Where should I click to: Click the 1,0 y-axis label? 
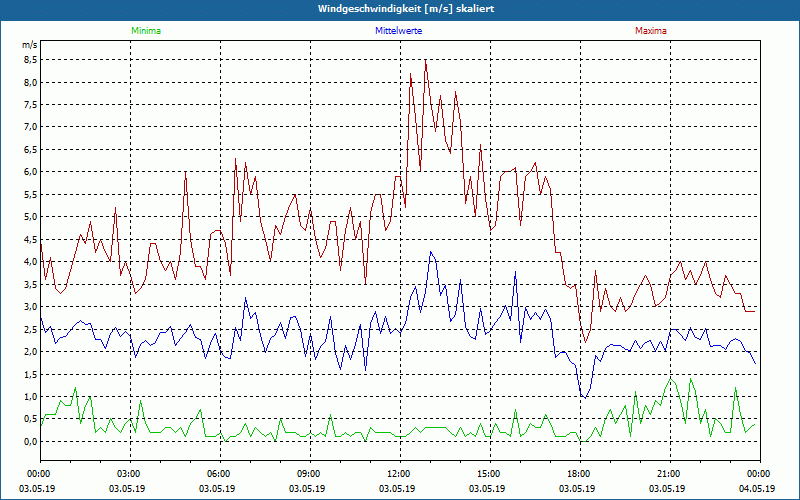tap(31, 396)
